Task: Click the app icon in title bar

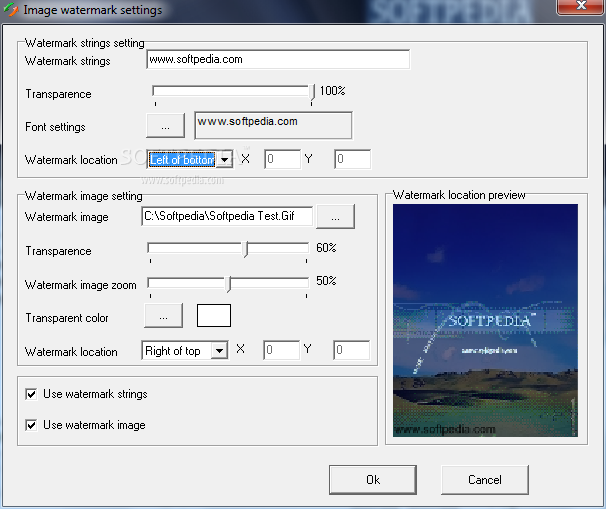Action: (10, 9)
